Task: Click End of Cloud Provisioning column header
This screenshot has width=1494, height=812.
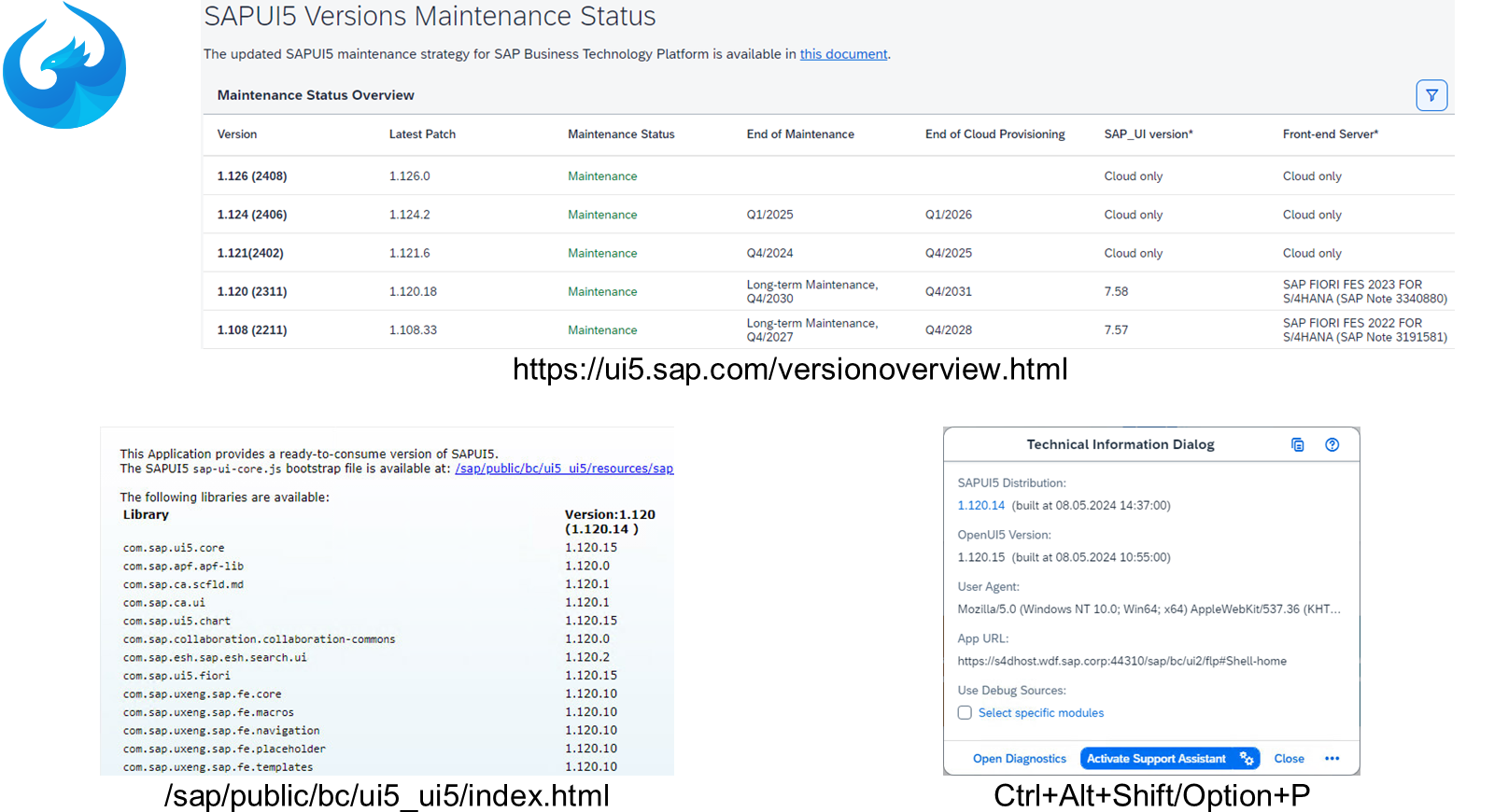Action: 994,134
